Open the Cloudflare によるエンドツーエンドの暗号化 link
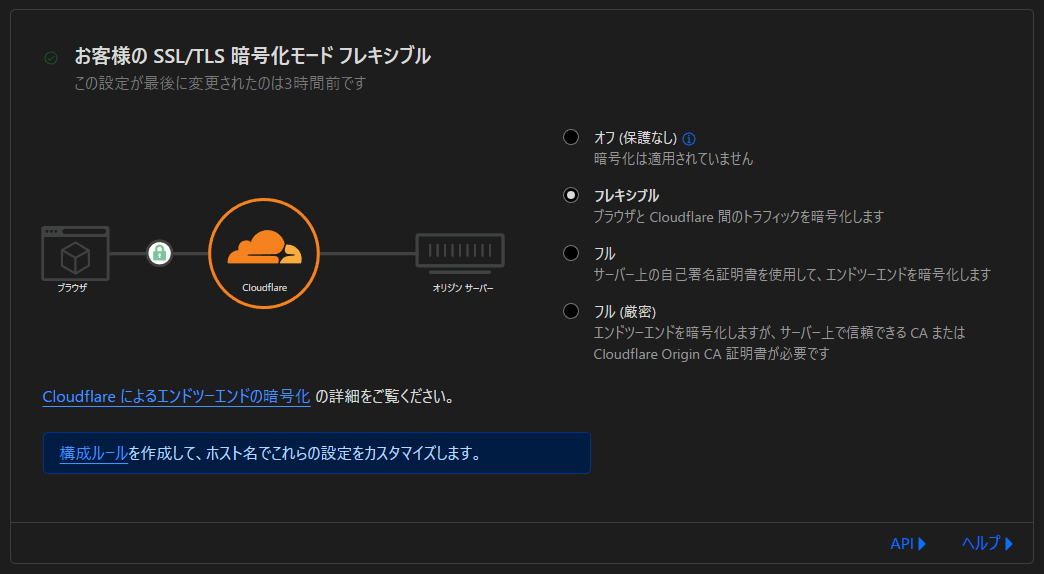Screen dimensions: 1044x574 click(x=176, y=397)
